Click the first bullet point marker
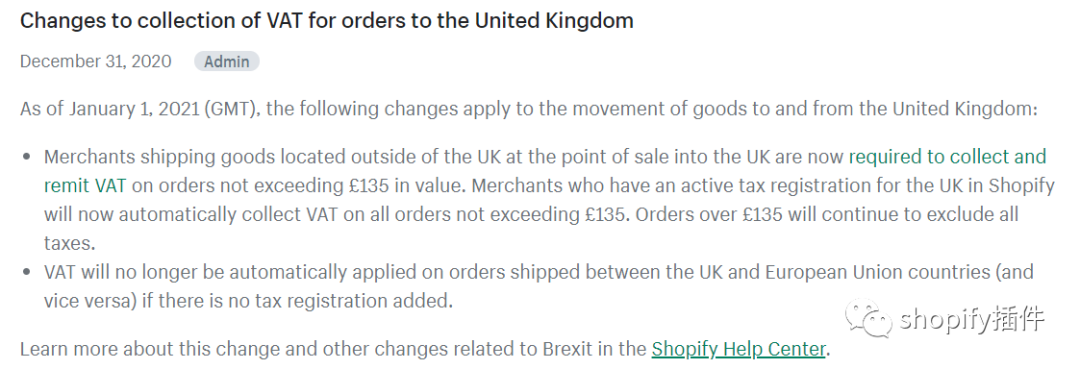This screenshot has height=369, width=1080. [27, 157]
